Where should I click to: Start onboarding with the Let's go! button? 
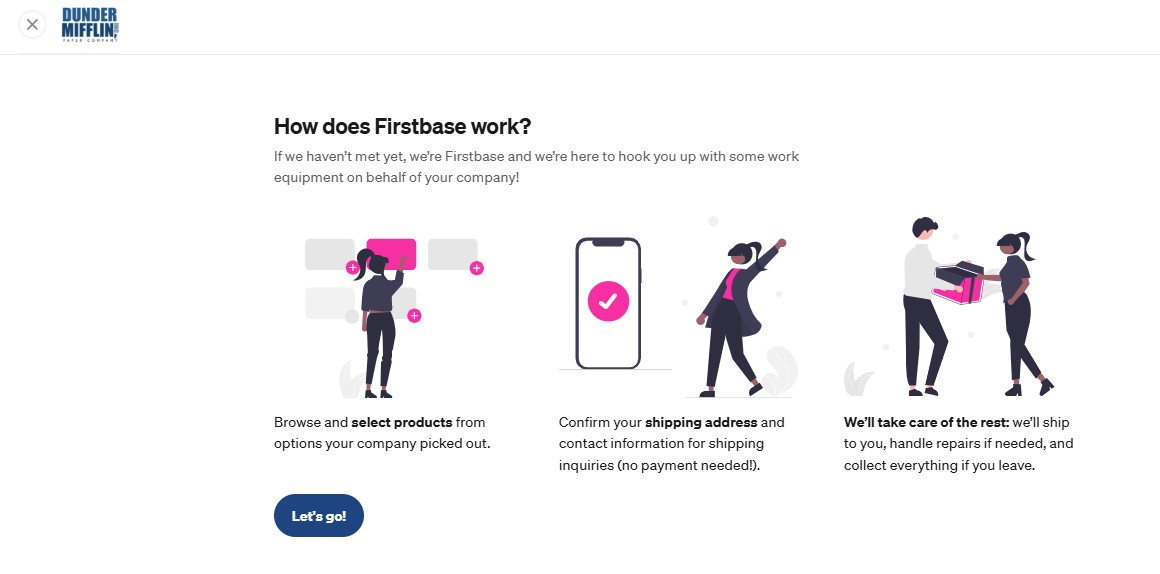(319, 516)
